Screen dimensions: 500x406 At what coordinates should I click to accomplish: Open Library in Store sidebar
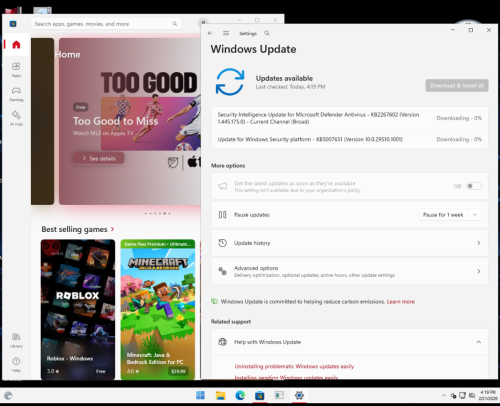[x=16, y=340]
